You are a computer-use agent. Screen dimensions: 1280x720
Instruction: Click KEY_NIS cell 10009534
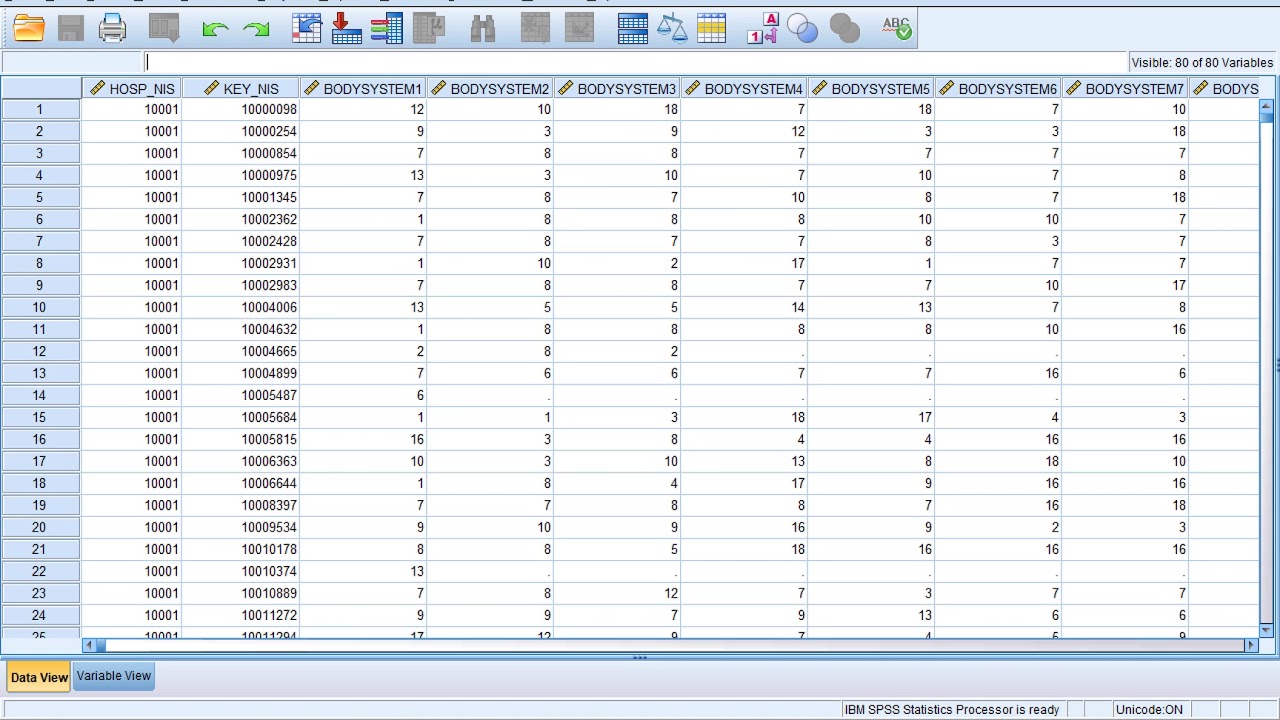click(241, 527)
